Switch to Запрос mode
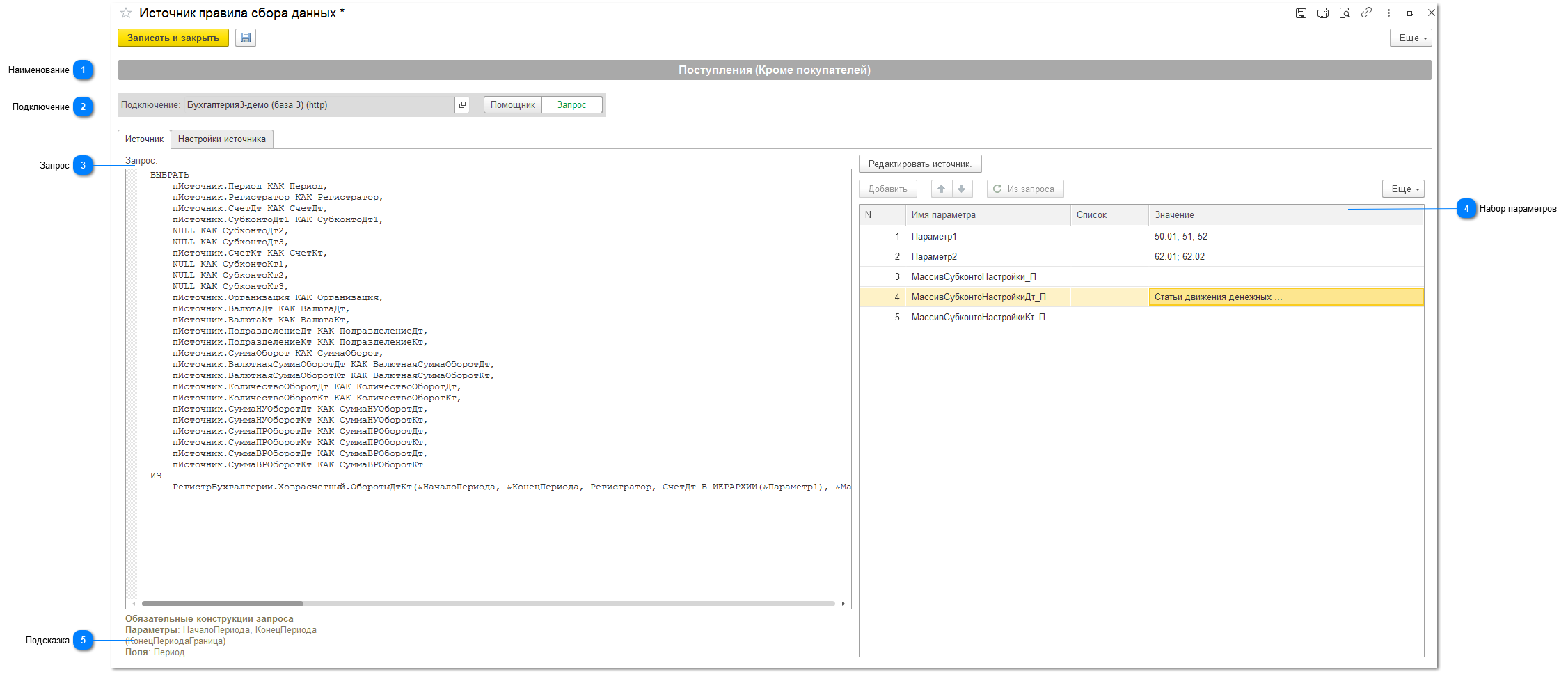 pyautogui.click(x=571, y=105)
